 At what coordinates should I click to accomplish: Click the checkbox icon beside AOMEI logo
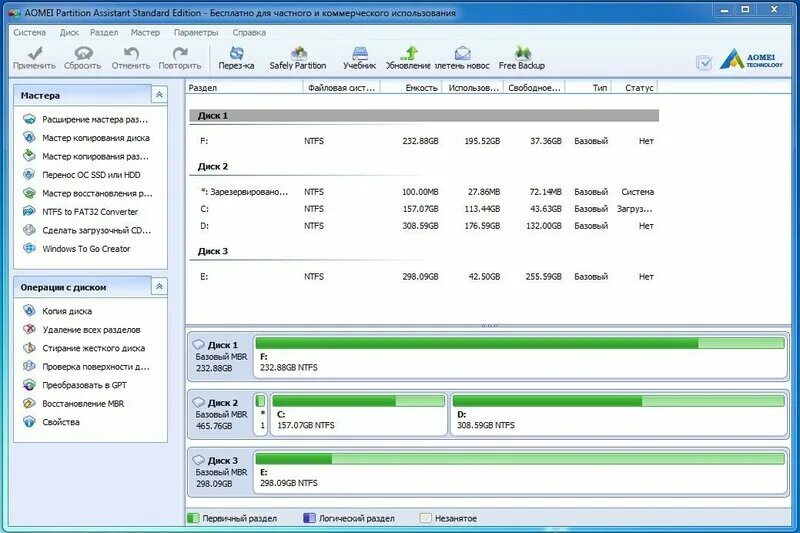tap(704, 63)
